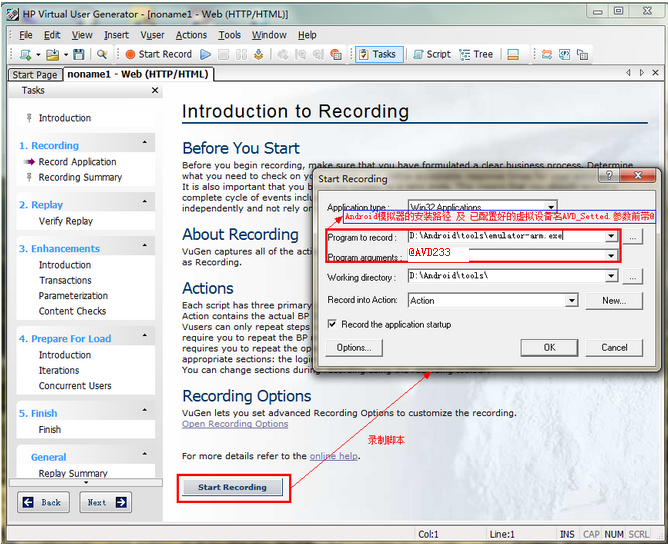Viewport: 668px width, 544px height.
Task: Click the orange output window icon
Action: coord(513,55)
